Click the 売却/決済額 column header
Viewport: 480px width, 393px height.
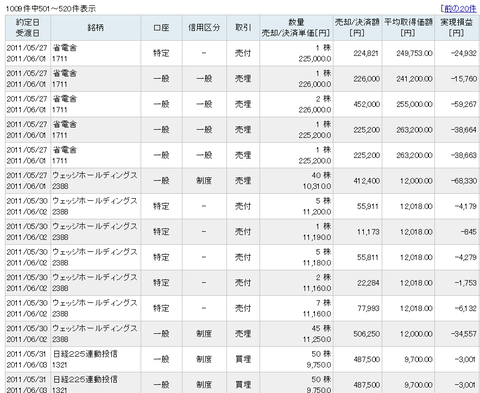pos(357,28)
